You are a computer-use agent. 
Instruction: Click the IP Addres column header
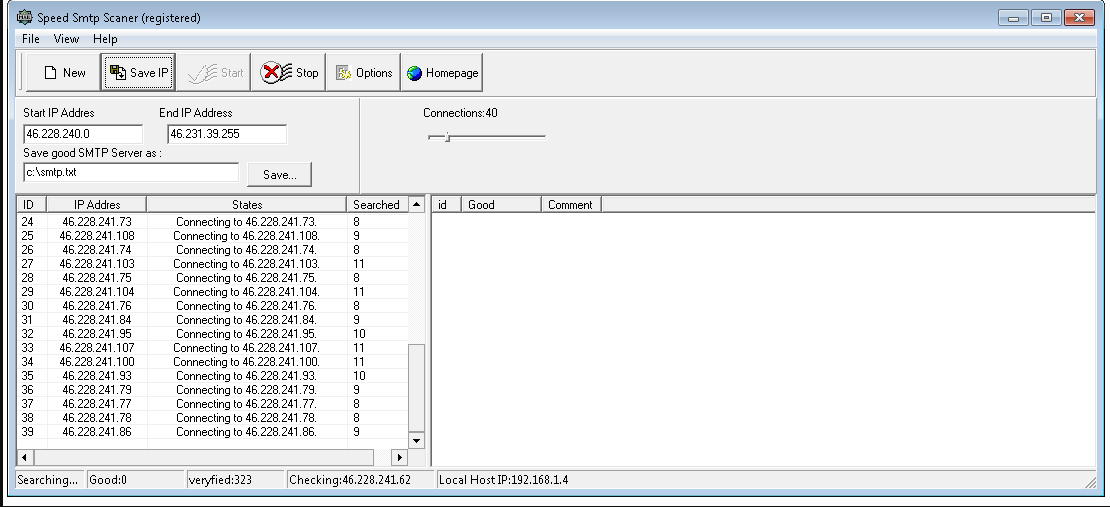[97, 205]
